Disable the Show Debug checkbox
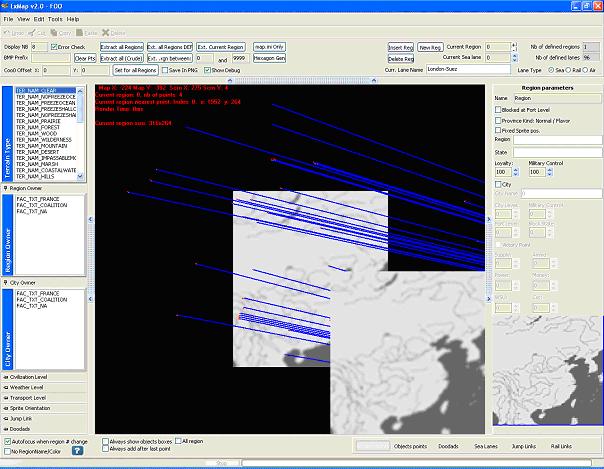Image resolution: width=604 pixels, height=469 pixels. pos(207,70)
